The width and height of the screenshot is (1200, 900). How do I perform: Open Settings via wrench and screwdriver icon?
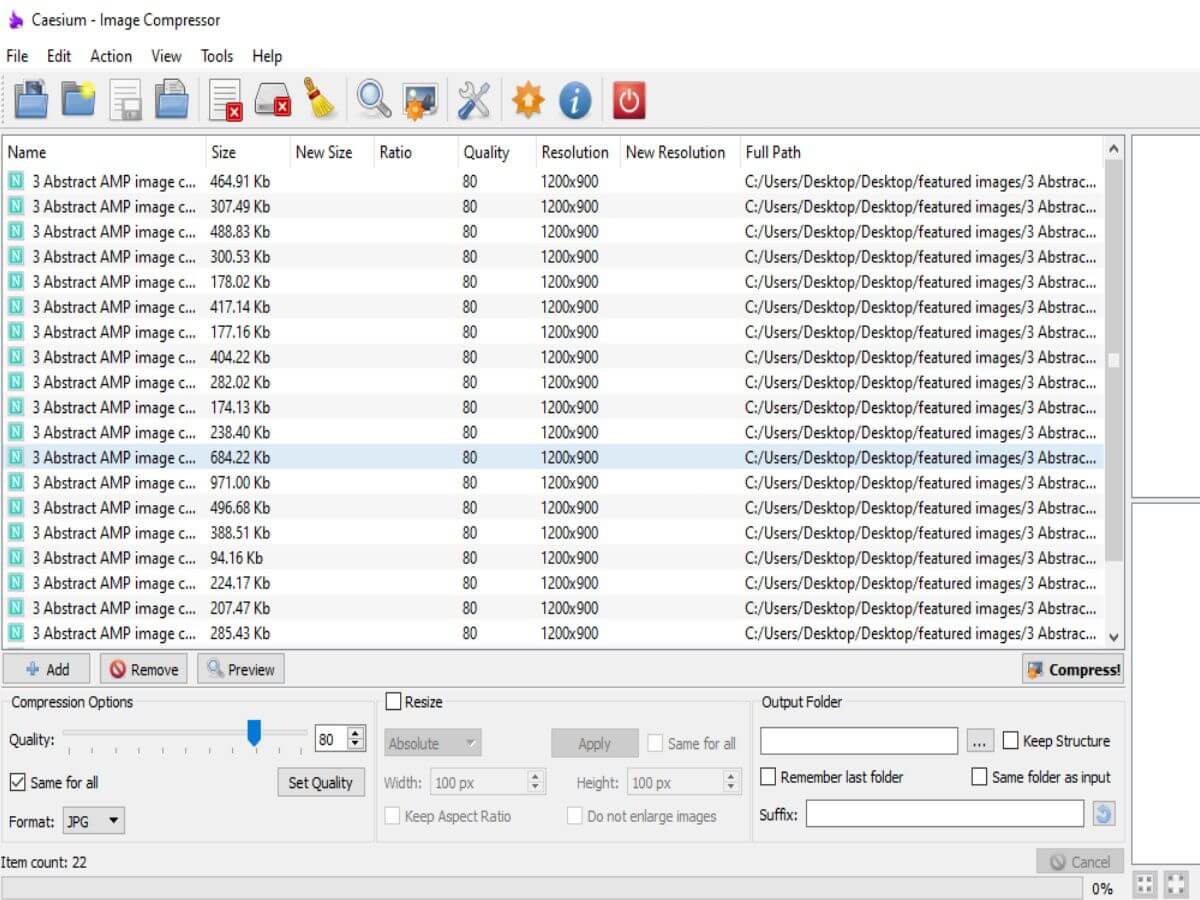(474, 100)
